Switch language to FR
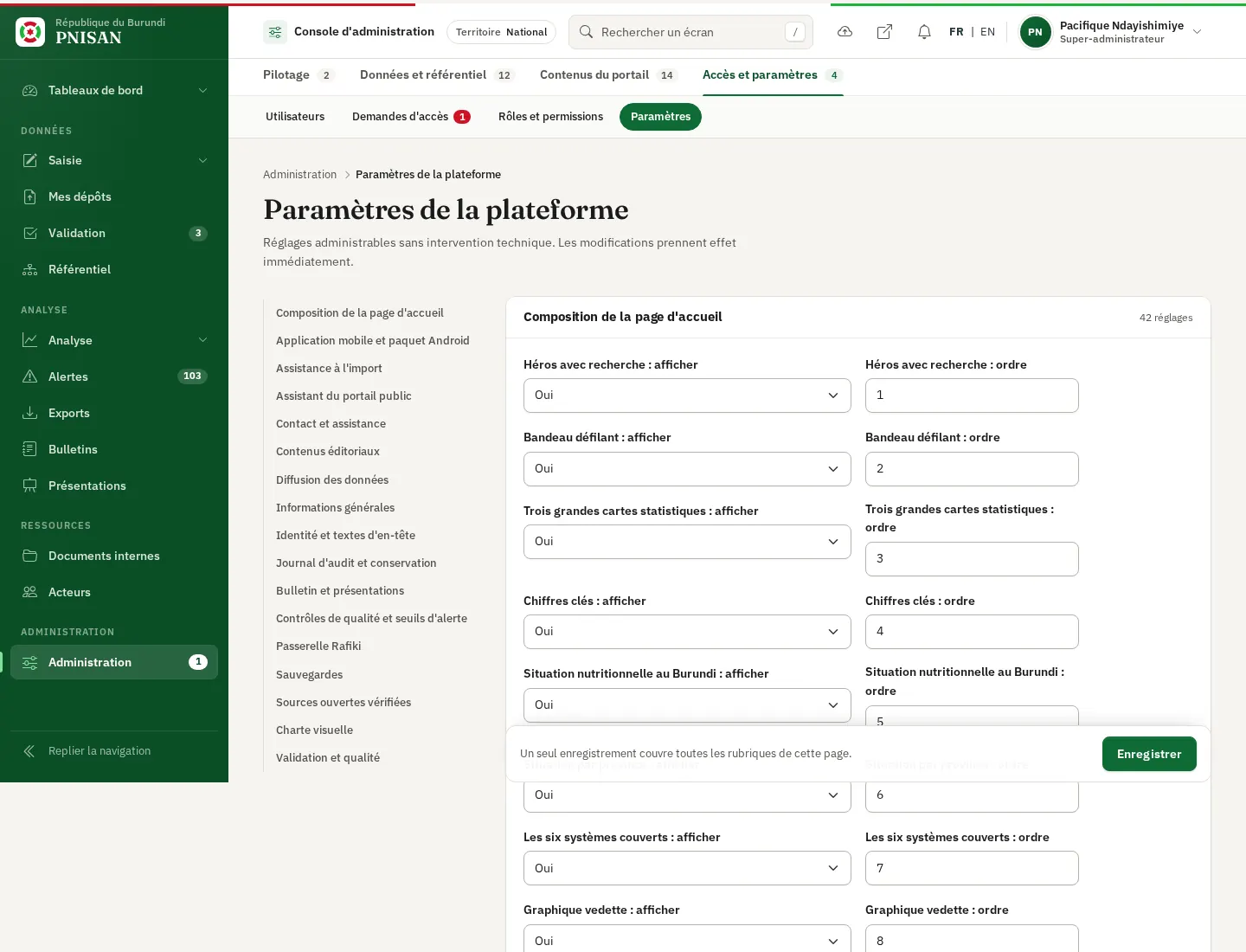The height and width of the screenshot is (952, 1246). point(956,32)
